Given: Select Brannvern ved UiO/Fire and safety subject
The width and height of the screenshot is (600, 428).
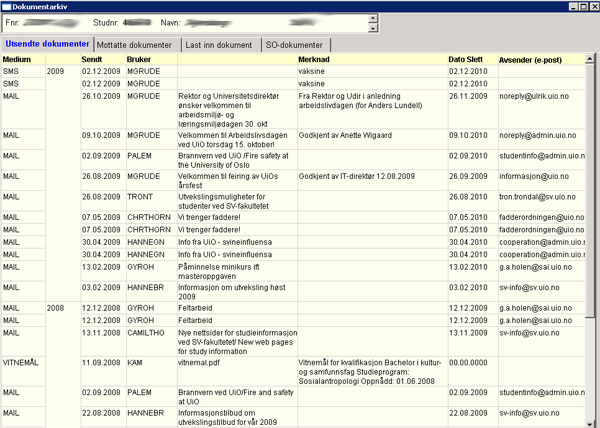Looking at the screenshot, I should click(x=236, y=397).
